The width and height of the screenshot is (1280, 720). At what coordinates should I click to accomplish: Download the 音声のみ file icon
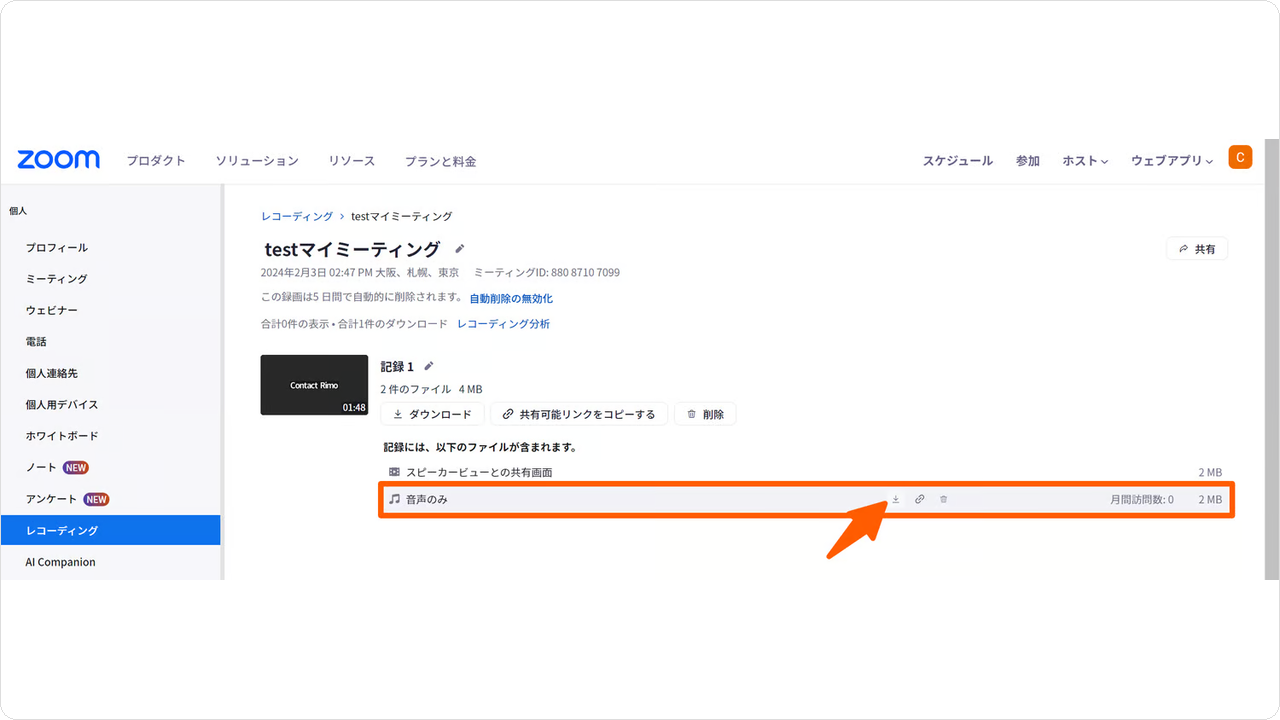tap(896, 499)
